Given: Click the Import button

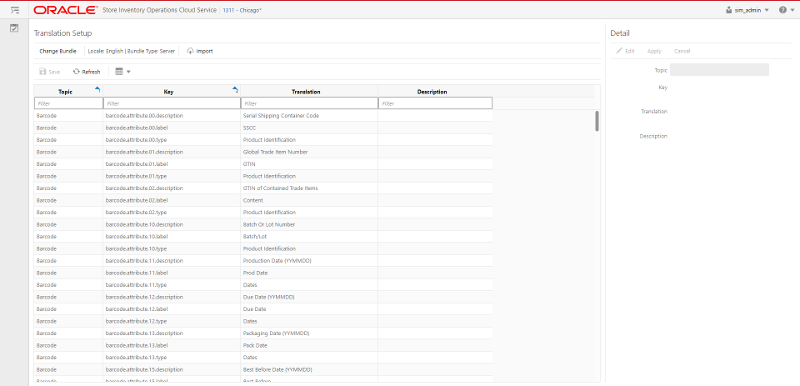Looking at the screenshot, I should [x=200, y=51].
